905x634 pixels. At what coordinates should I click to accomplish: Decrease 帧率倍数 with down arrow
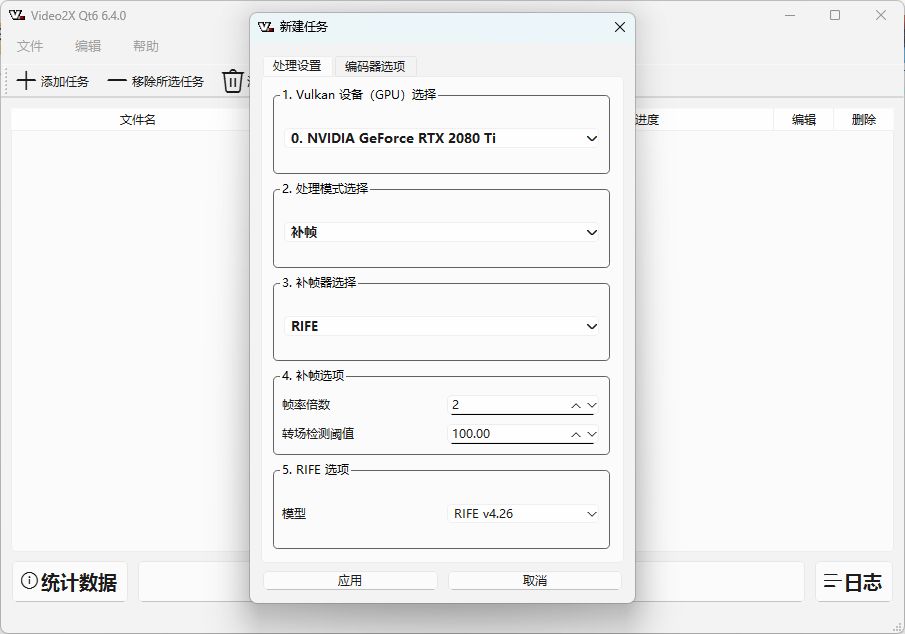591,405
